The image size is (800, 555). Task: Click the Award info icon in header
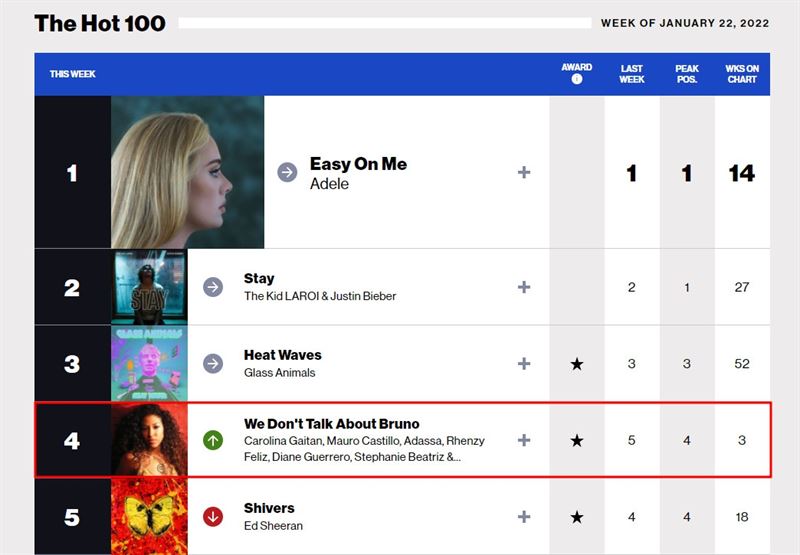(577, 80)
